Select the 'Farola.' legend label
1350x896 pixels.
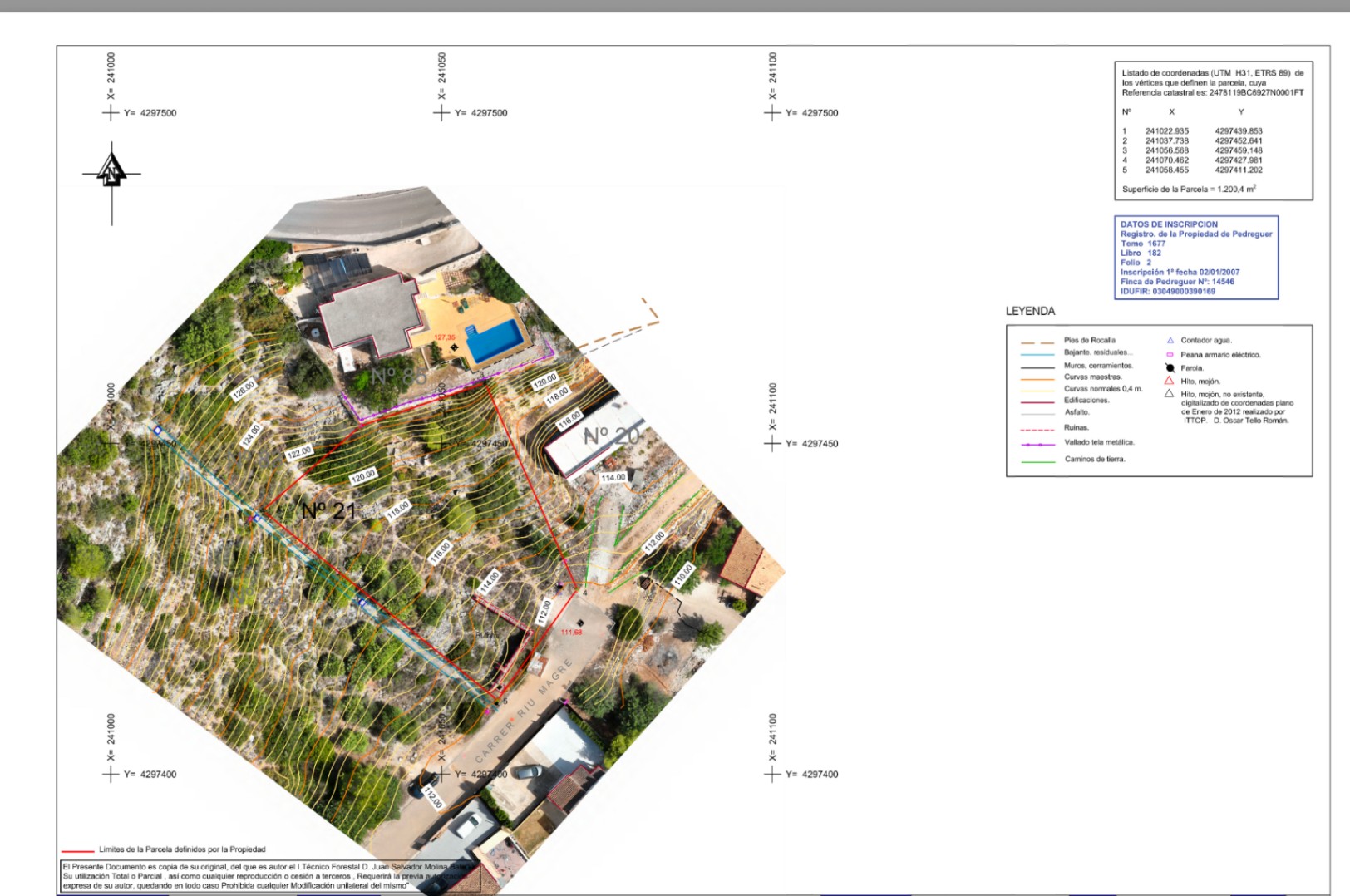1192,368
